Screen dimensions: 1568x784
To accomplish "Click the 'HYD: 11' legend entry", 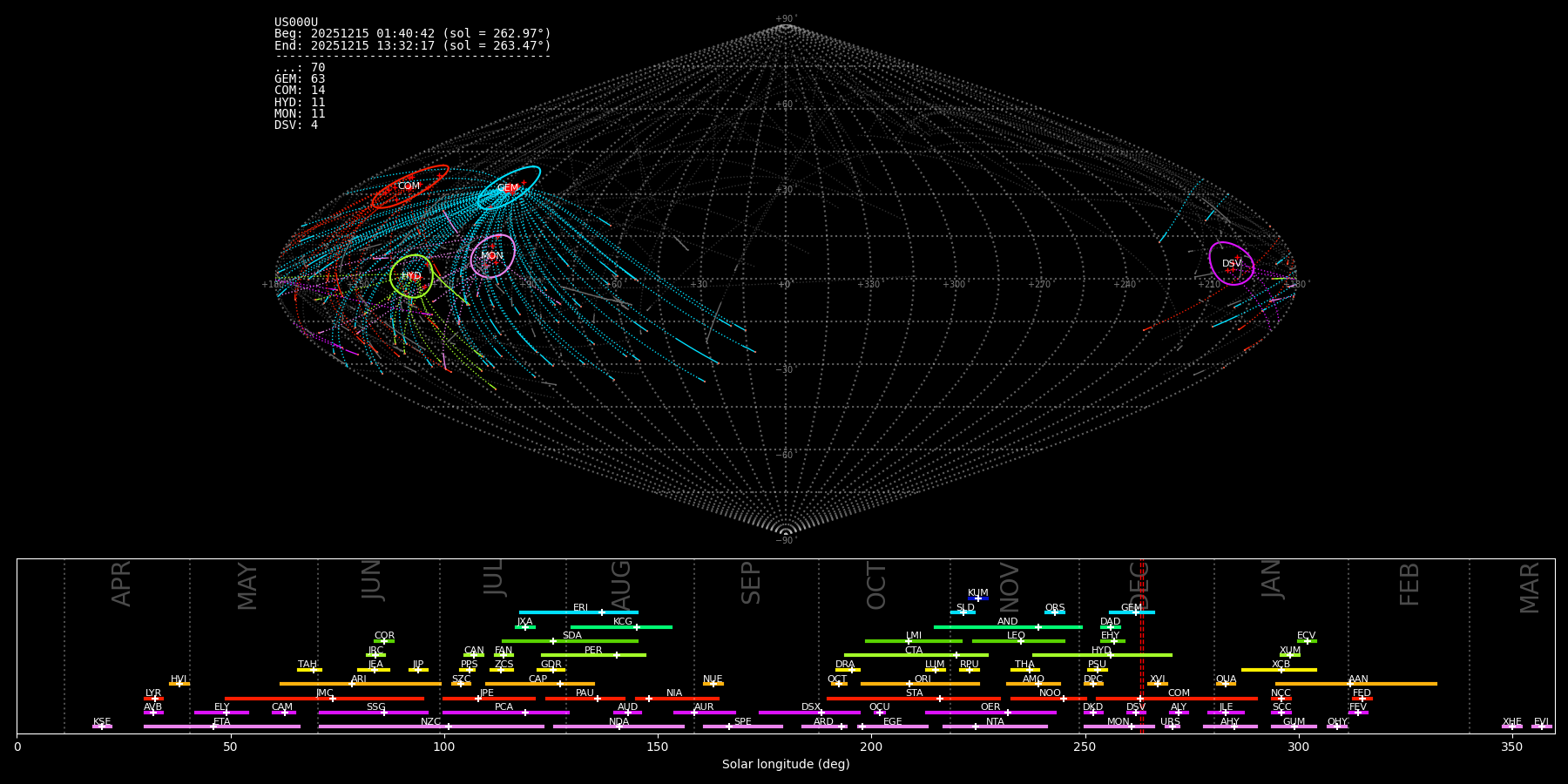I will click(x=300, y=103).
